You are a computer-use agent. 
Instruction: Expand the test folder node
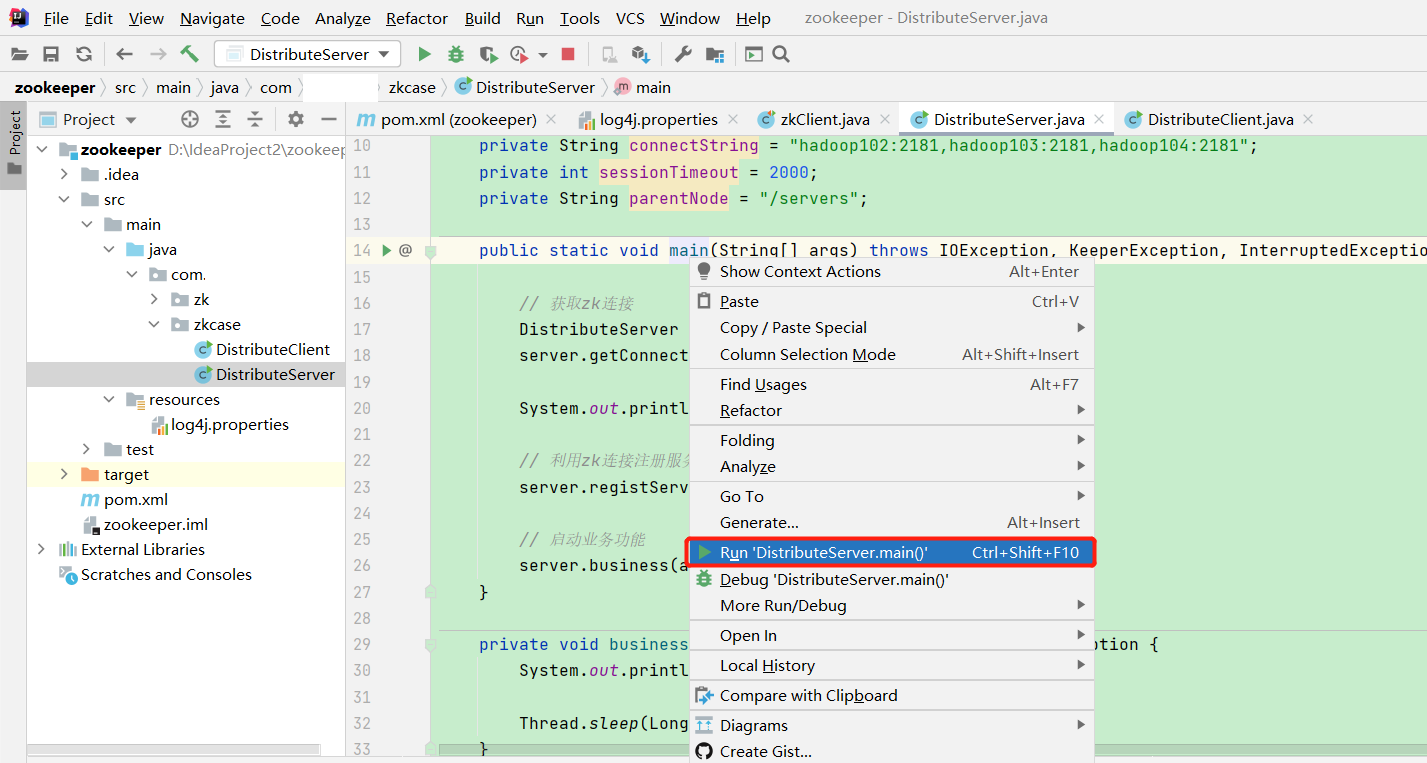pos(86,449)
